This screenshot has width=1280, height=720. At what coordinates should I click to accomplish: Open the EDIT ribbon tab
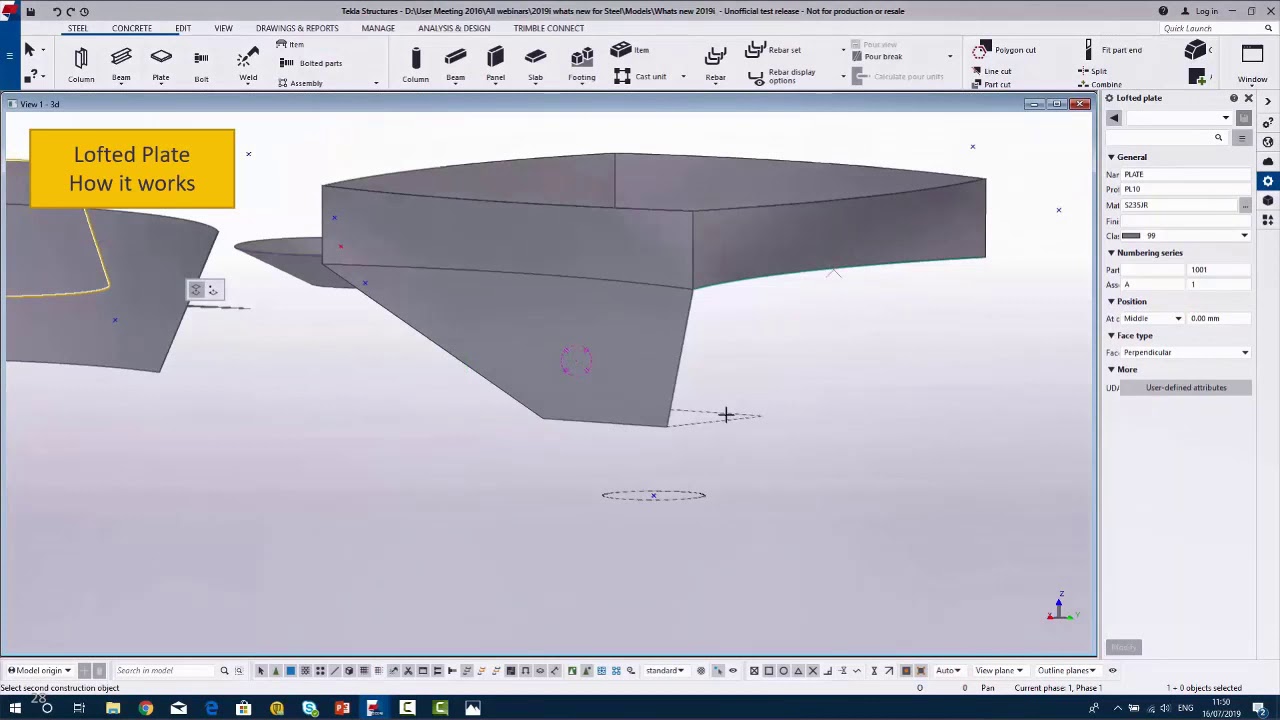coord(183,28)
